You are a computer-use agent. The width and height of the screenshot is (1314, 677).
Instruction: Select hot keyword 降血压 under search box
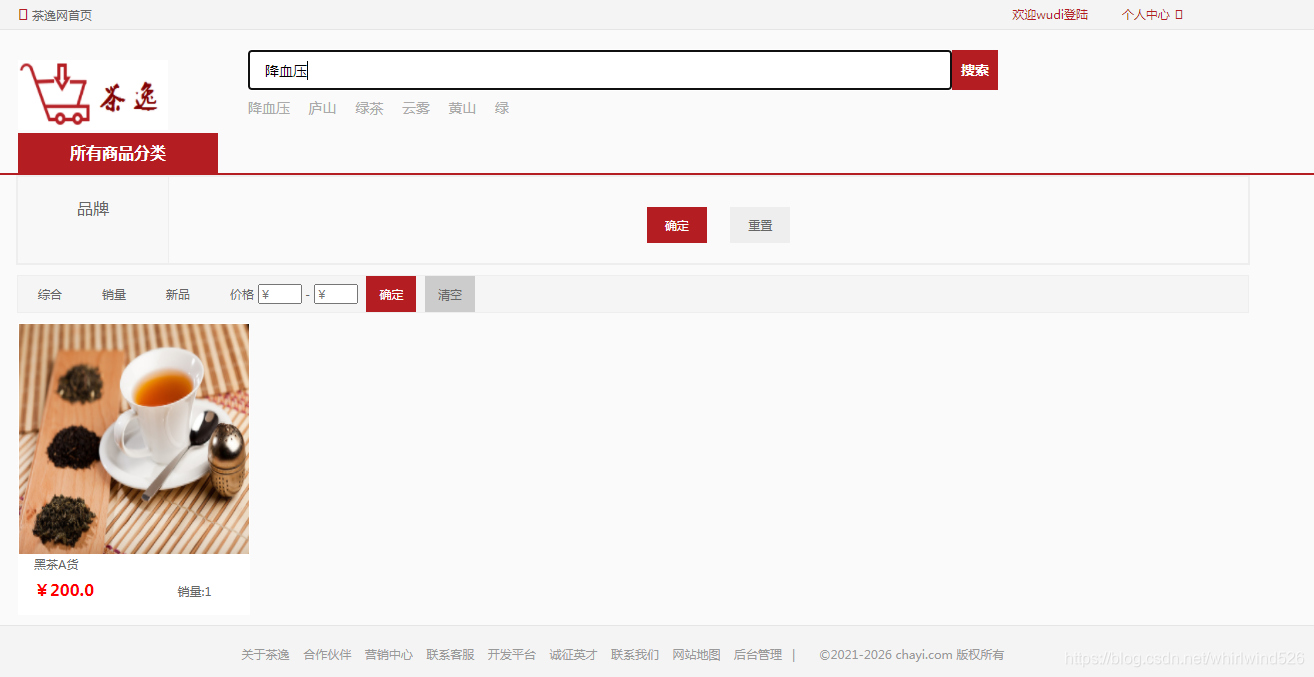coord(269,108)
